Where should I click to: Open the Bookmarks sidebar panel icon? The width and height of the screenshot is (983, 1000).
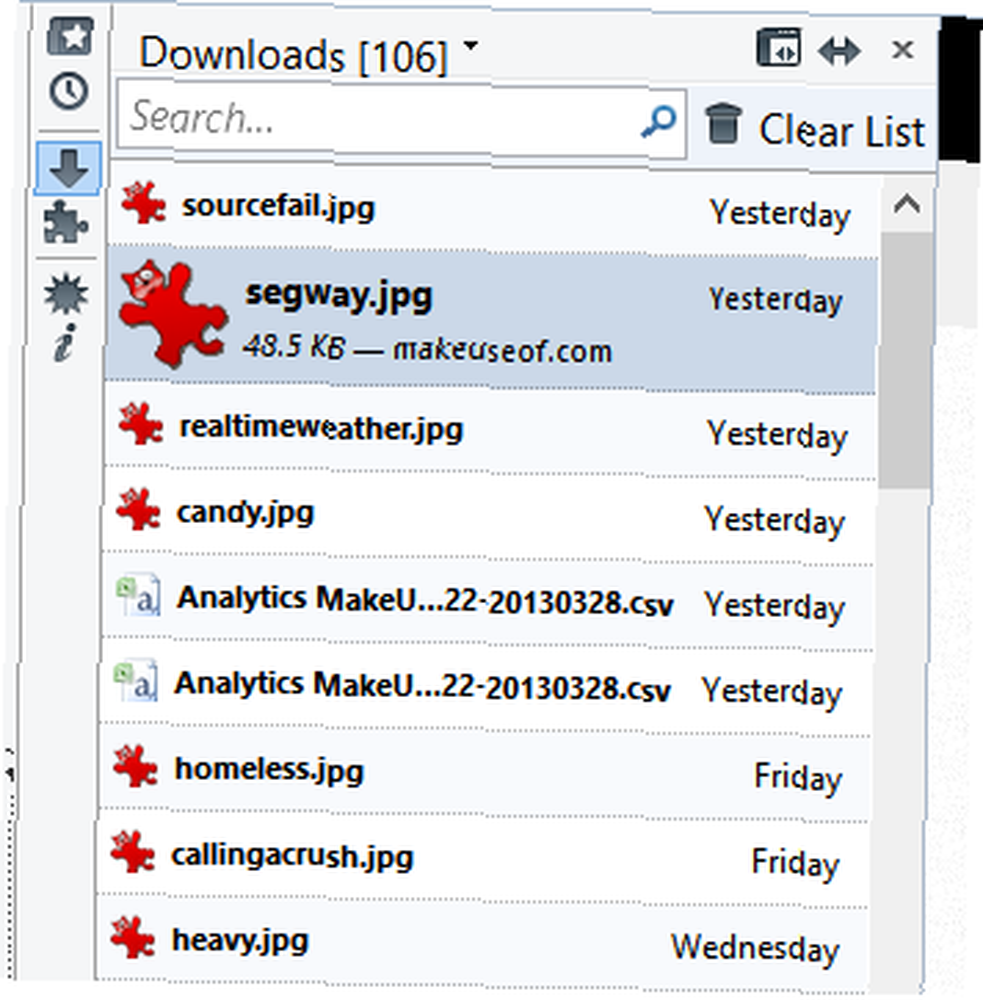[70, 36]
